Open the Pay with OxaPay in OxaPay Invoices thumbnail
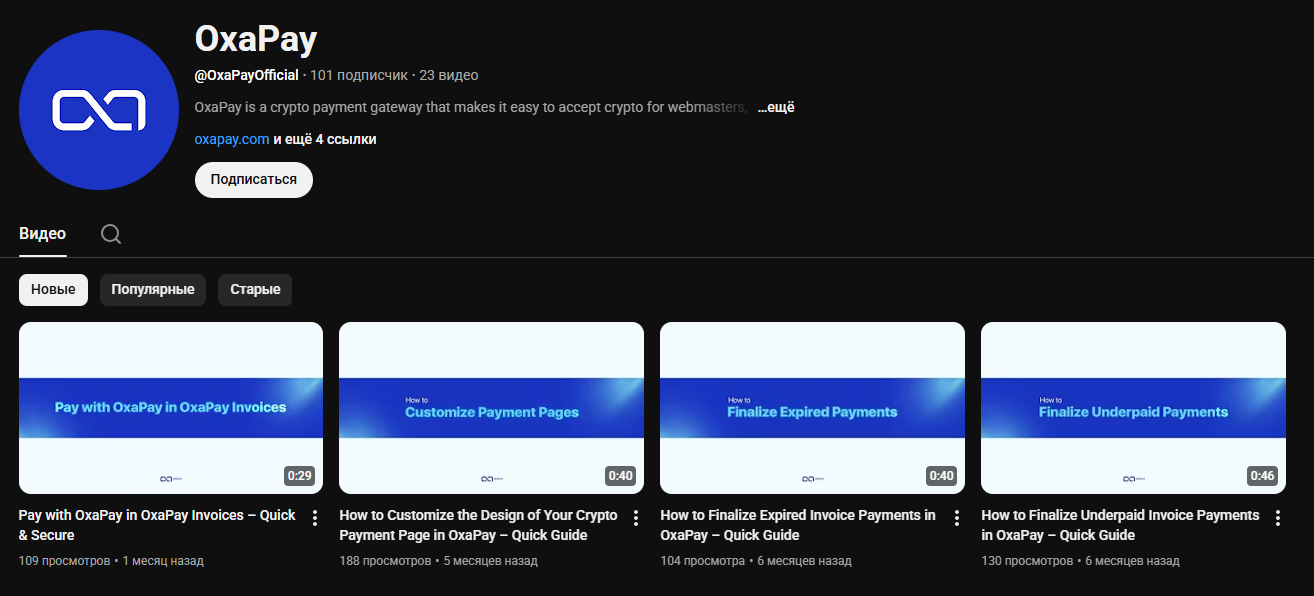This screenshot has height=596, width=1314. 171,408
